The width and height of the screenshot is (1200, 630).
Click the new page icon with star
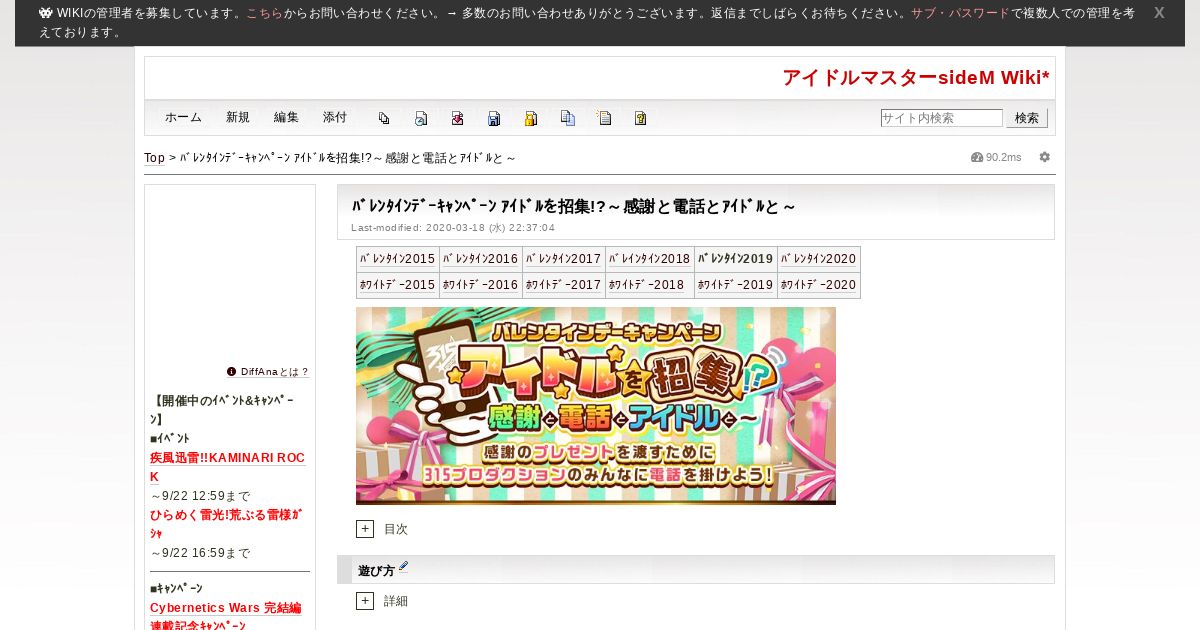(604, 118)
